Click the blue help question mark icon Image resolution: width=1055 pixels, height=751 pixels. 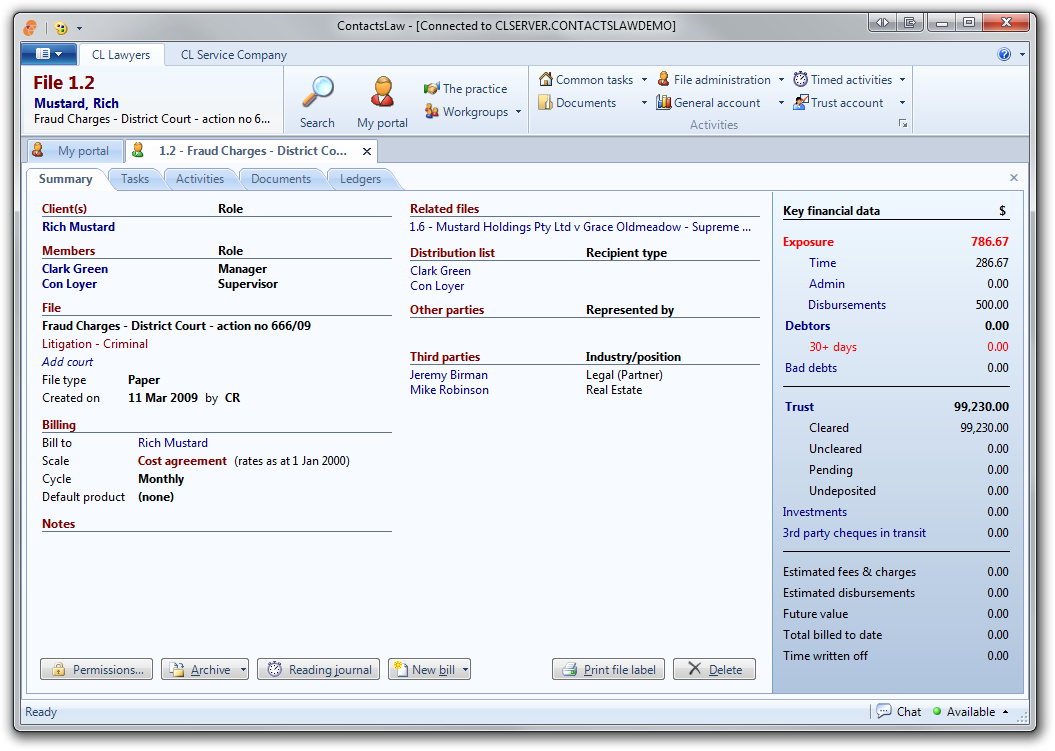click(x=1004, y=55)
